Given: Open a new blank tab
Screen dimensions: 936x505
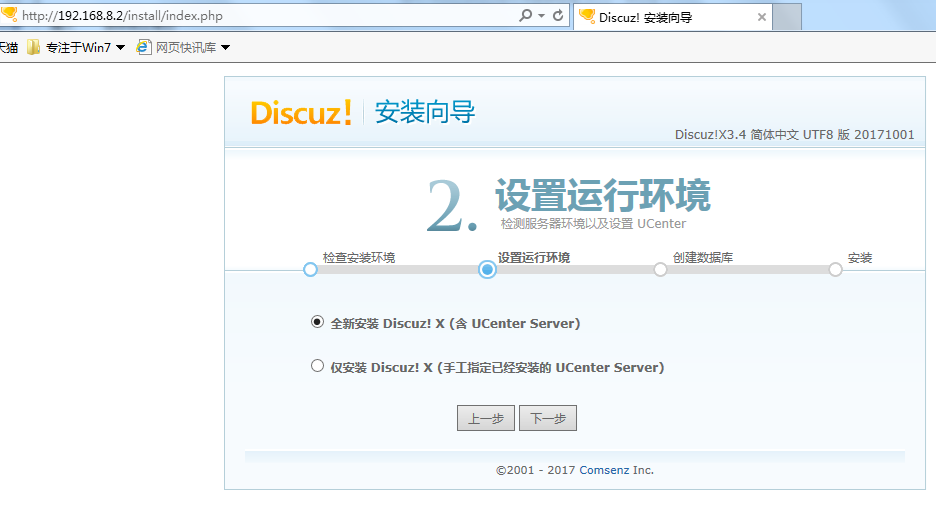Looking at the screenshot, I should tap(787, 17).
